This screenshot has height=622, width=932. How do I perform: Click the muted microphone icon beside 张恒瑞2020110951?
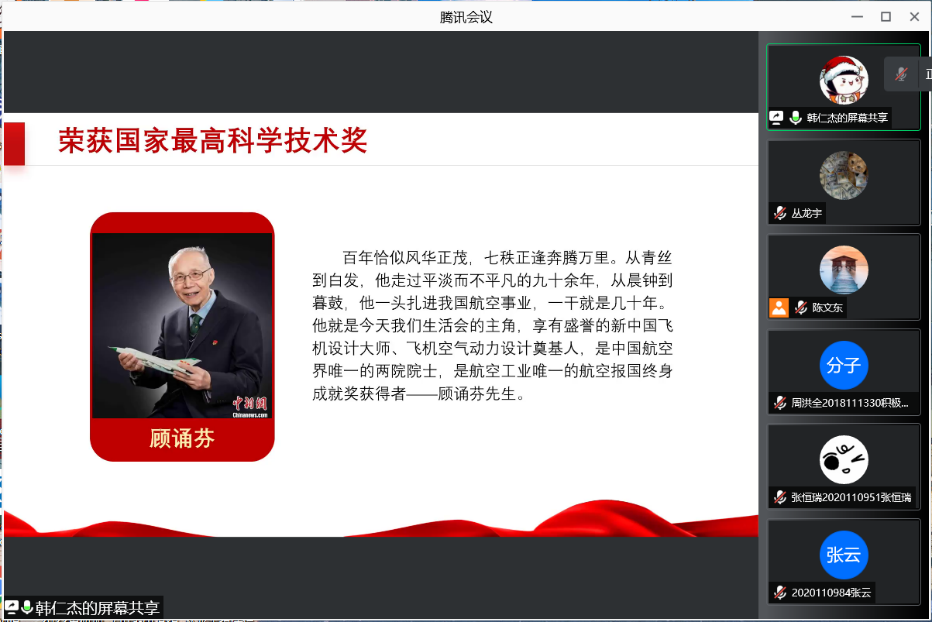coord(779,497)
